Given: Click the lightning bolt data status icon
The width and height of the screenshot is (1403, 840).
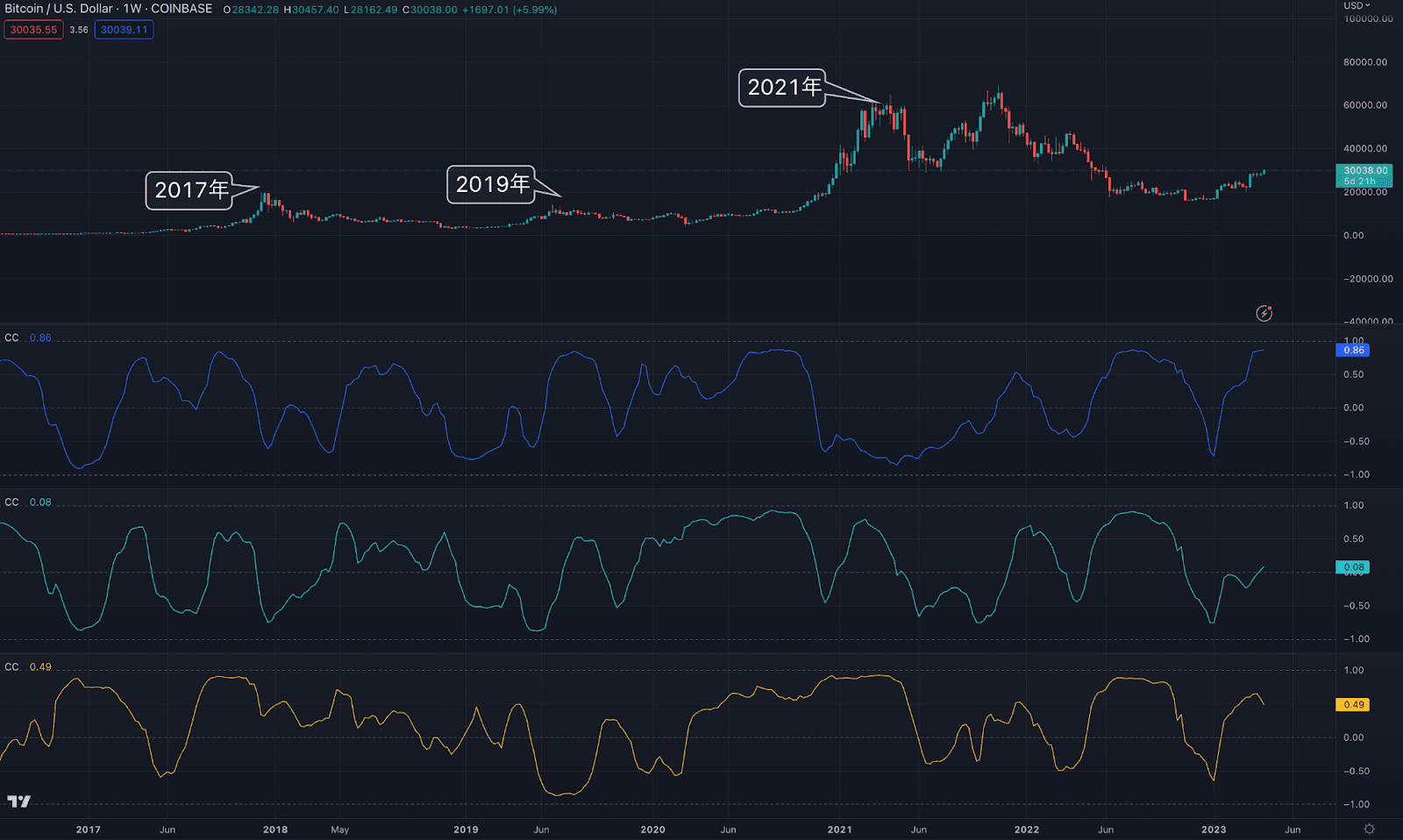Looking at the screenshot, I should click(1264, 313).
